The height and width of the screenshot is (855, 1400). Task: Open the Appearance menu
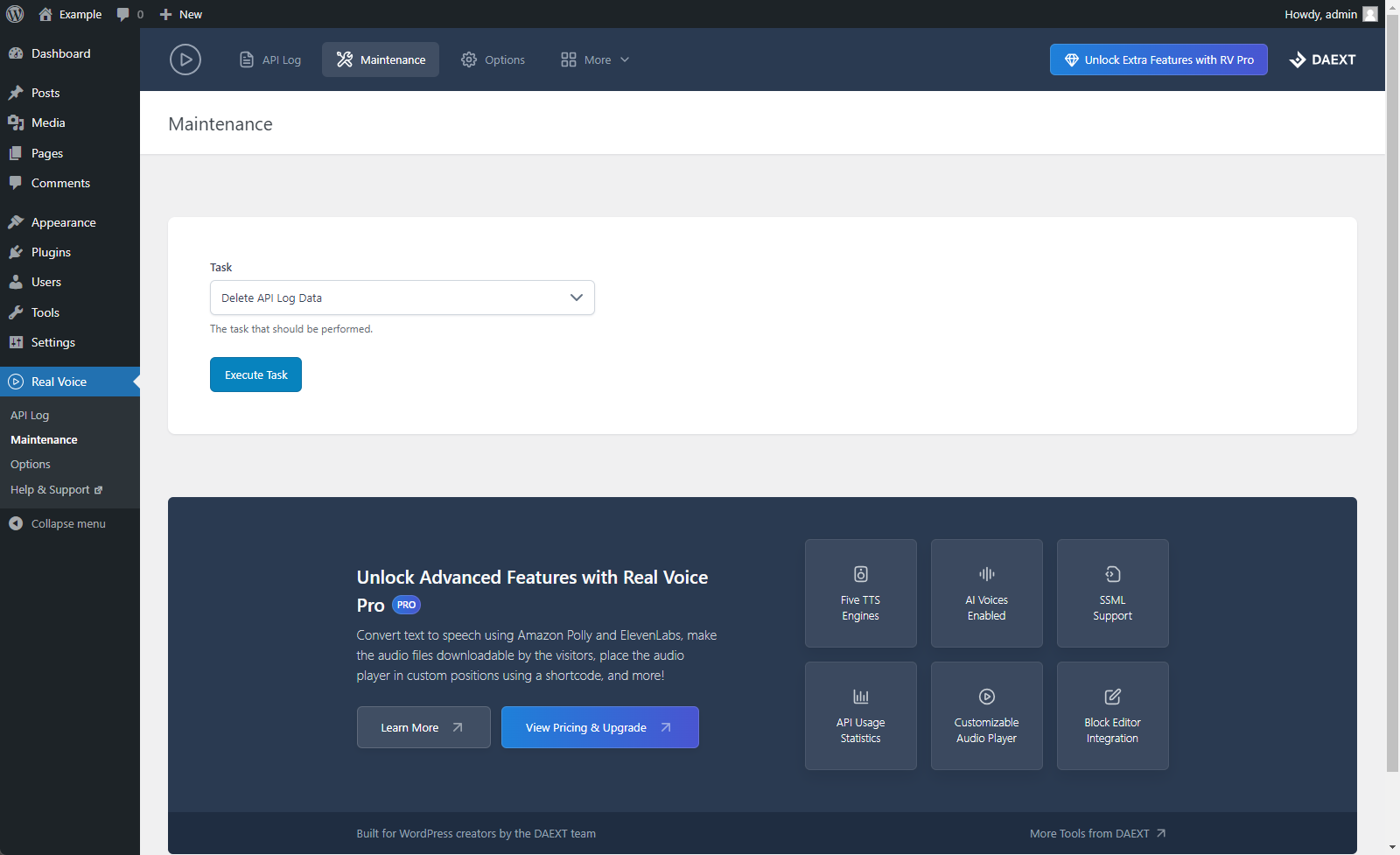70,222
